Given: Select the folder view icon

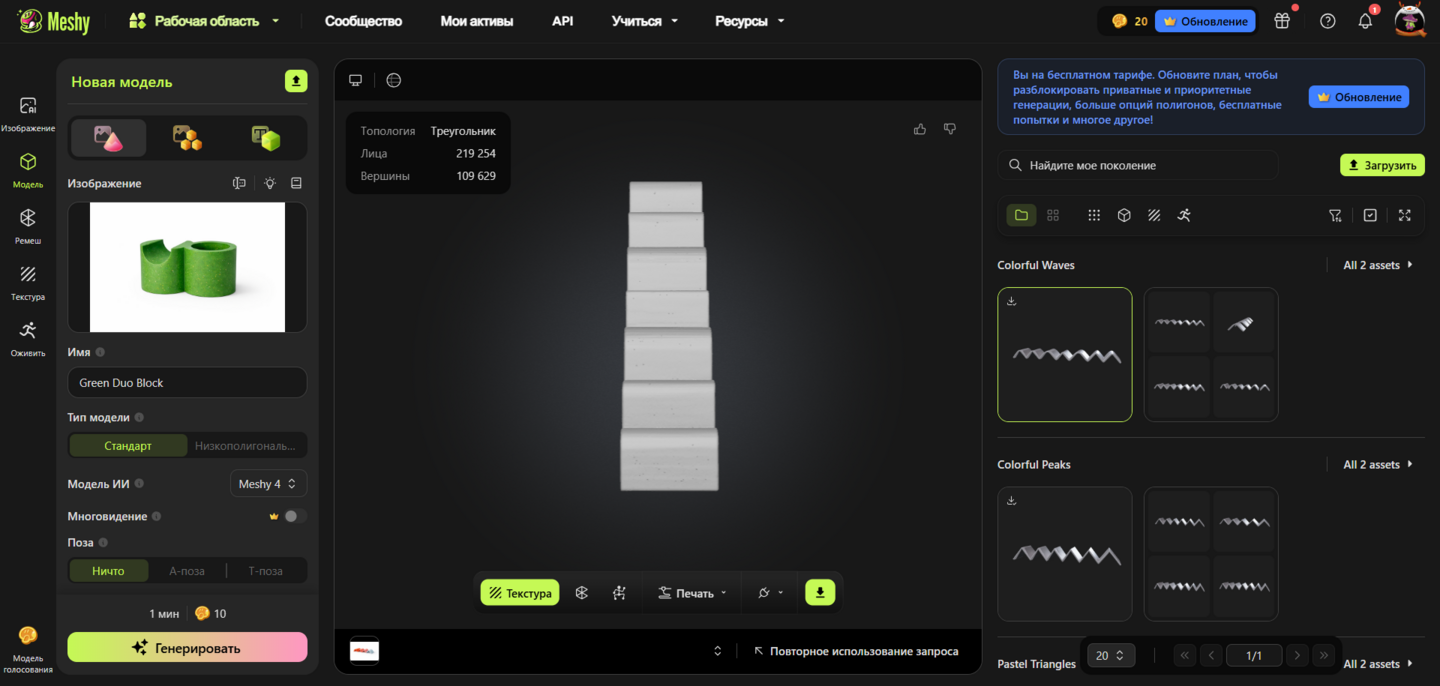Looking at the screenshot, I should 1021,215.
